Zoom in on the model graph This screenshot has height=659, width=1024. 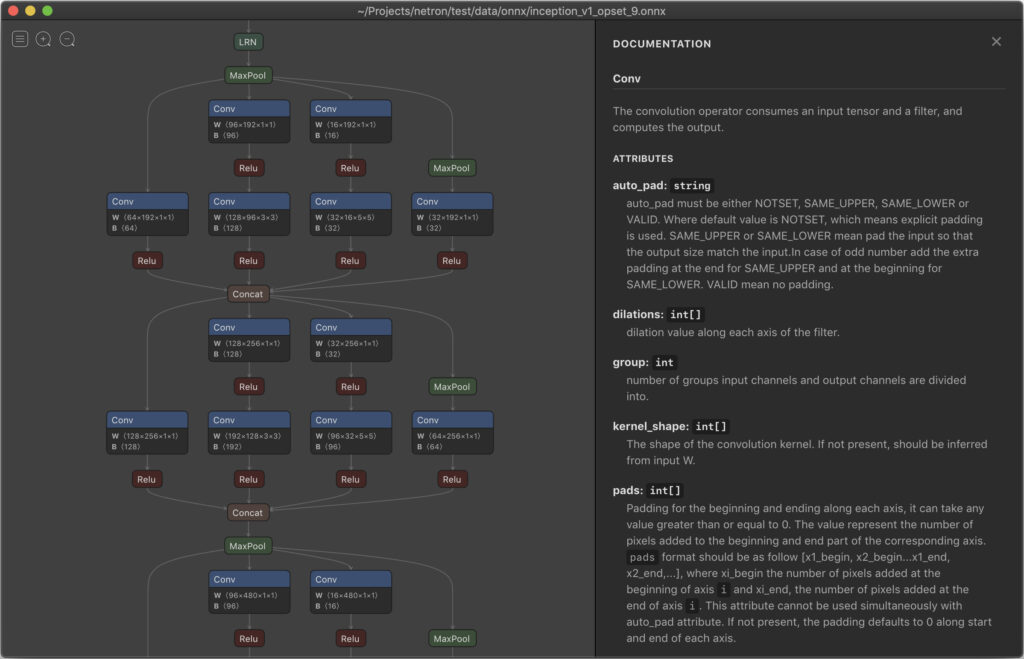44,38
